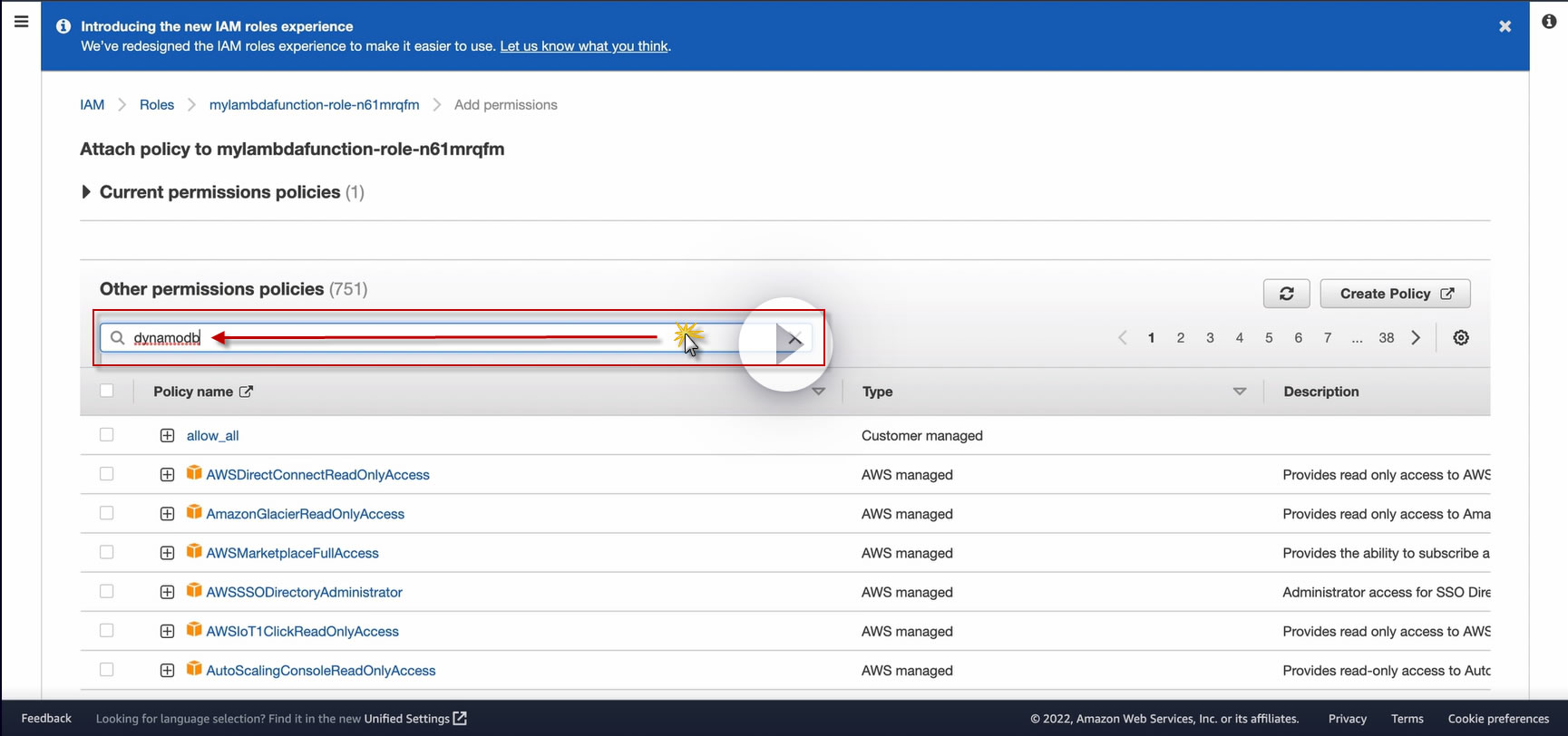The width and height of the screenshot is (1568, 736).
Task: Dismiss the new IAM roles experience banner
Action: [x=1505, y=26]
